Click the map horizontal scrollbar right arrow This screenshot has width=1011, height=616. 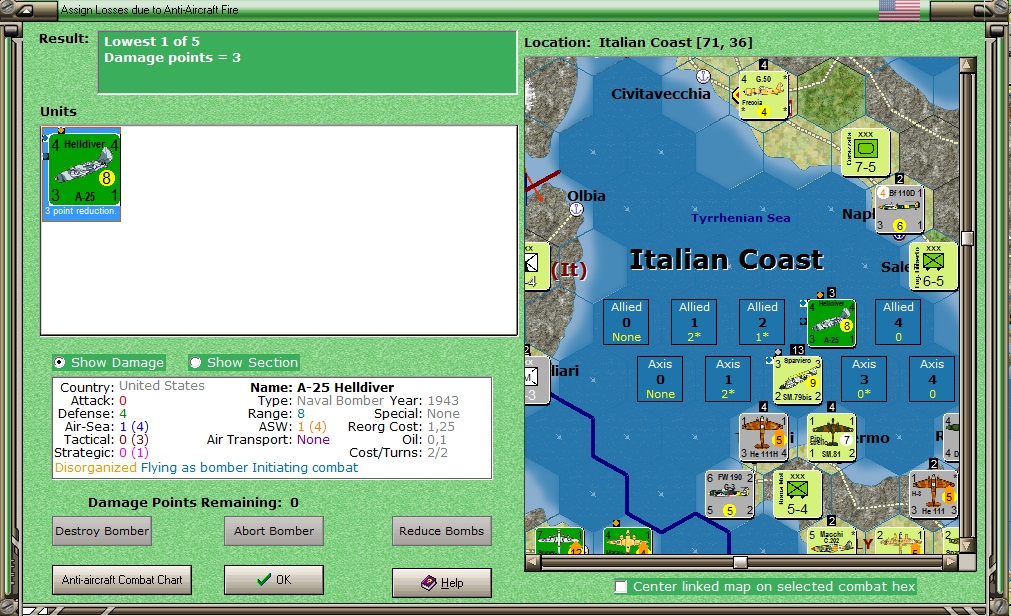[952, 562]
